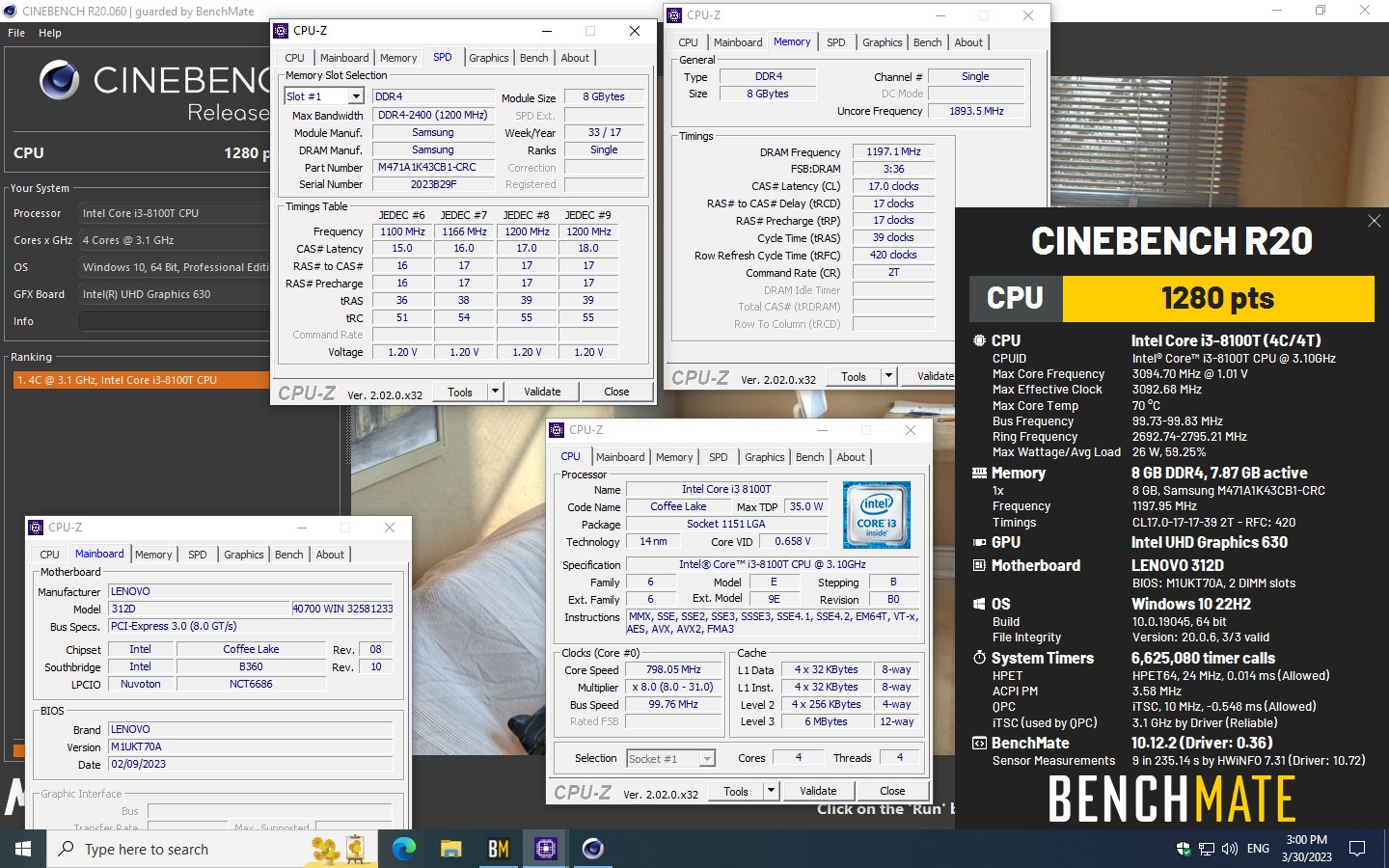The height and width of the screenshot is (868, 1389).
Task: Select CPU-Z taskbar icon
Action: [x=546, y=849]
